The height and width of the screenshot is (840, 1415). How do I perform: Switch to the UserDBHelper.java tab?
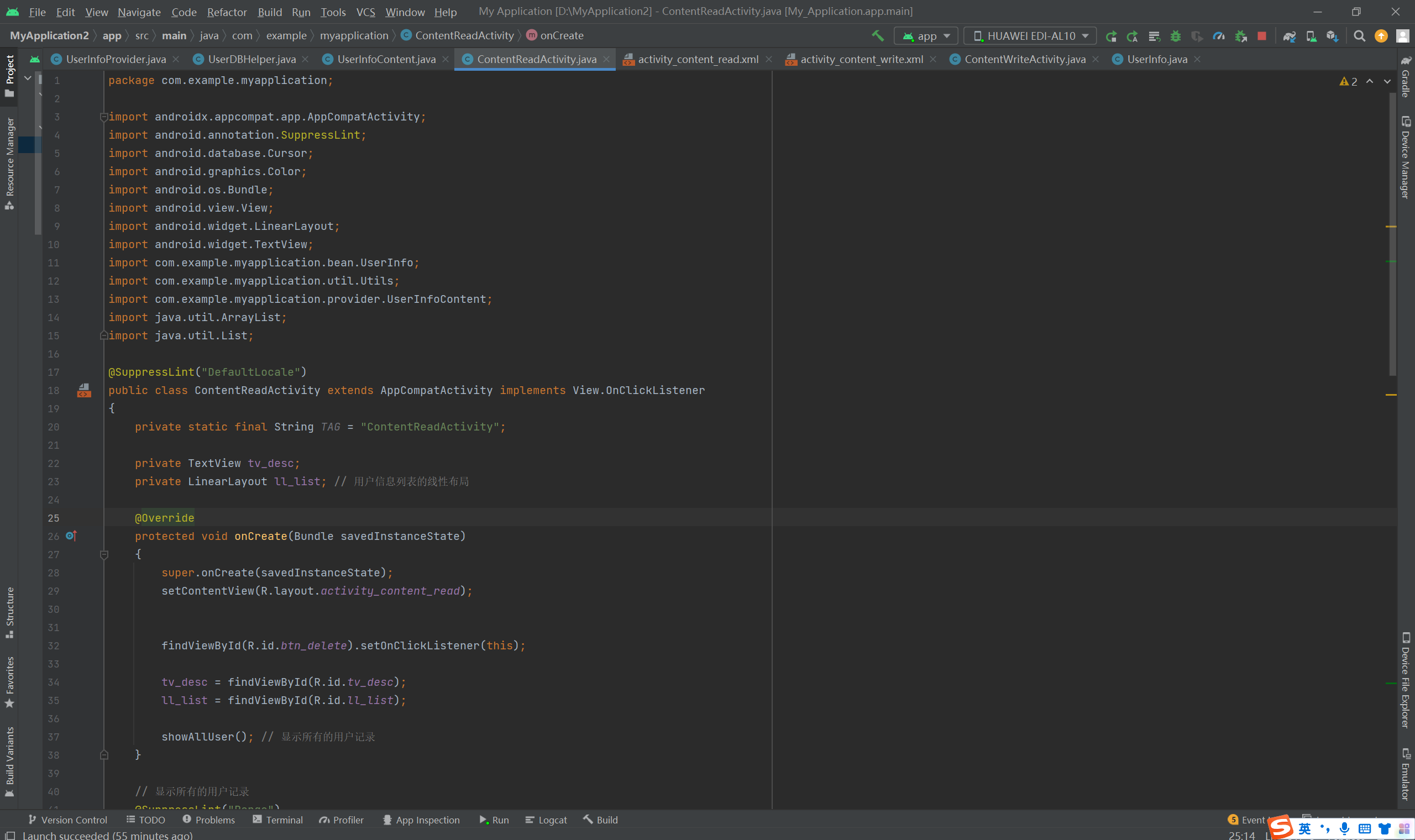(251, 59)
